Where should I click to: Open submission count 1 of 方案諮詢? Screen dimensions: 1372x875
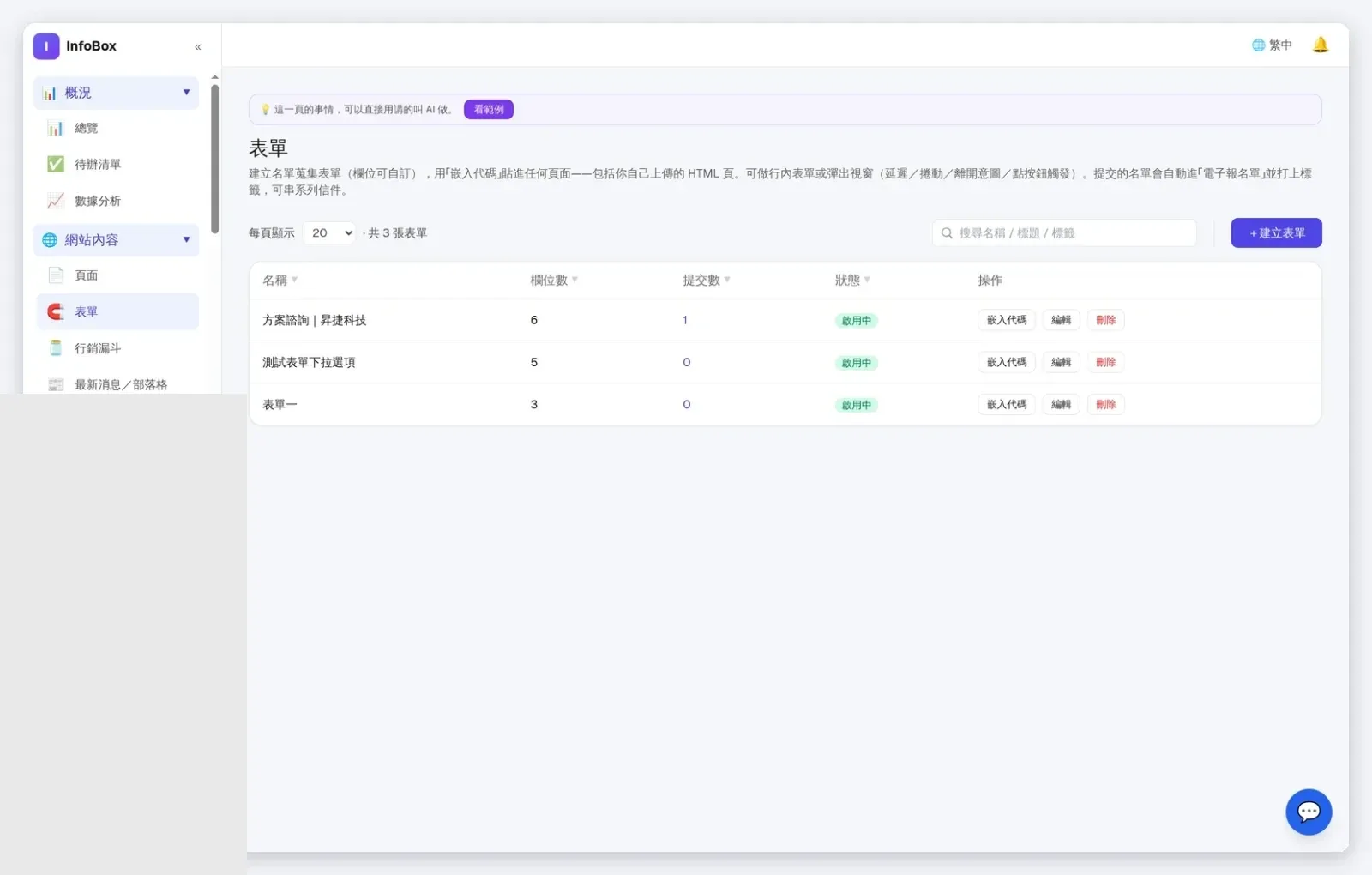pyautogui.click(x=685, y=320)
